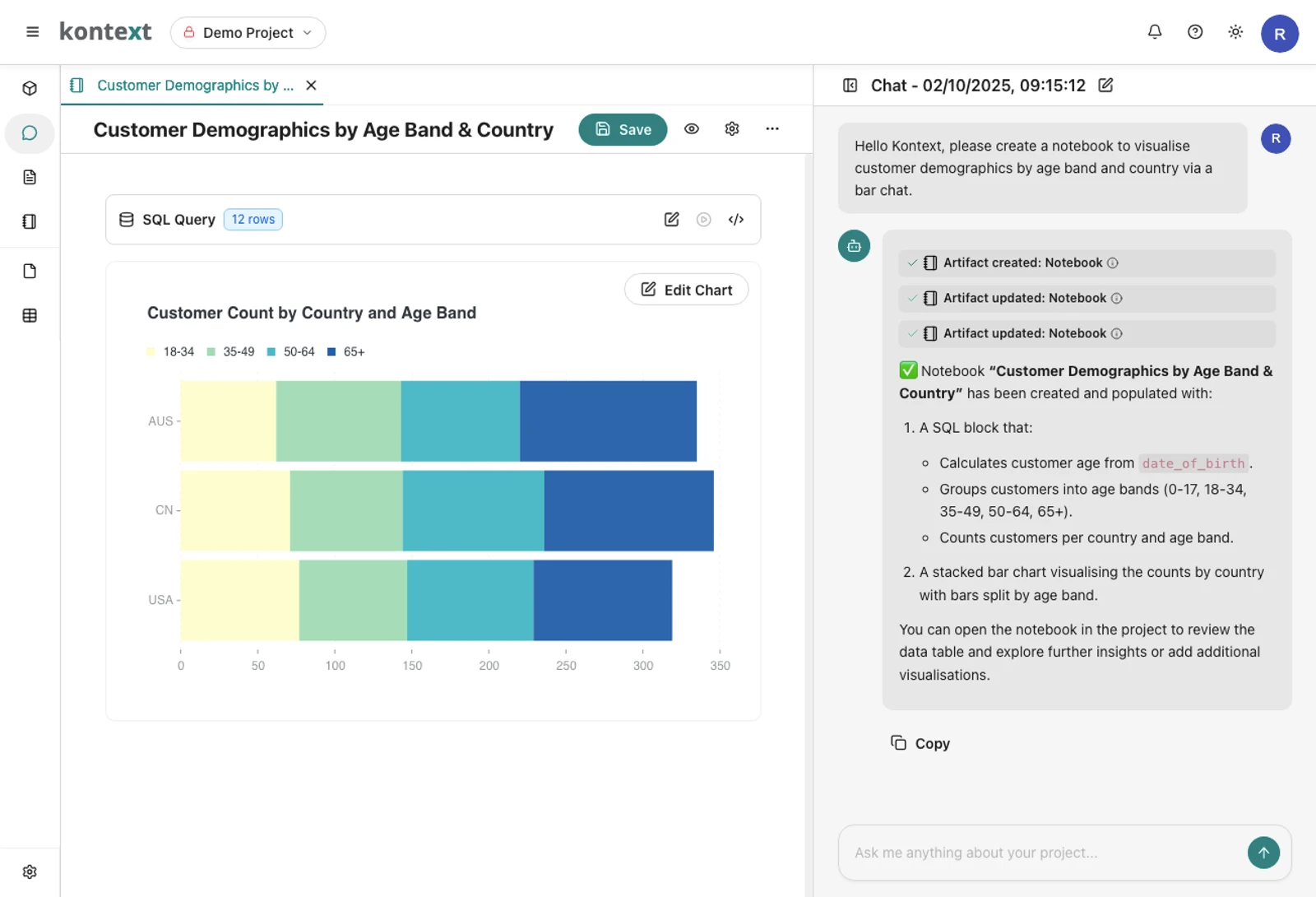The height and width of the screenshot is (897, 1316).
Task: Show the SQL query code view
Action: pyautogui.click(x=736, y=220)
